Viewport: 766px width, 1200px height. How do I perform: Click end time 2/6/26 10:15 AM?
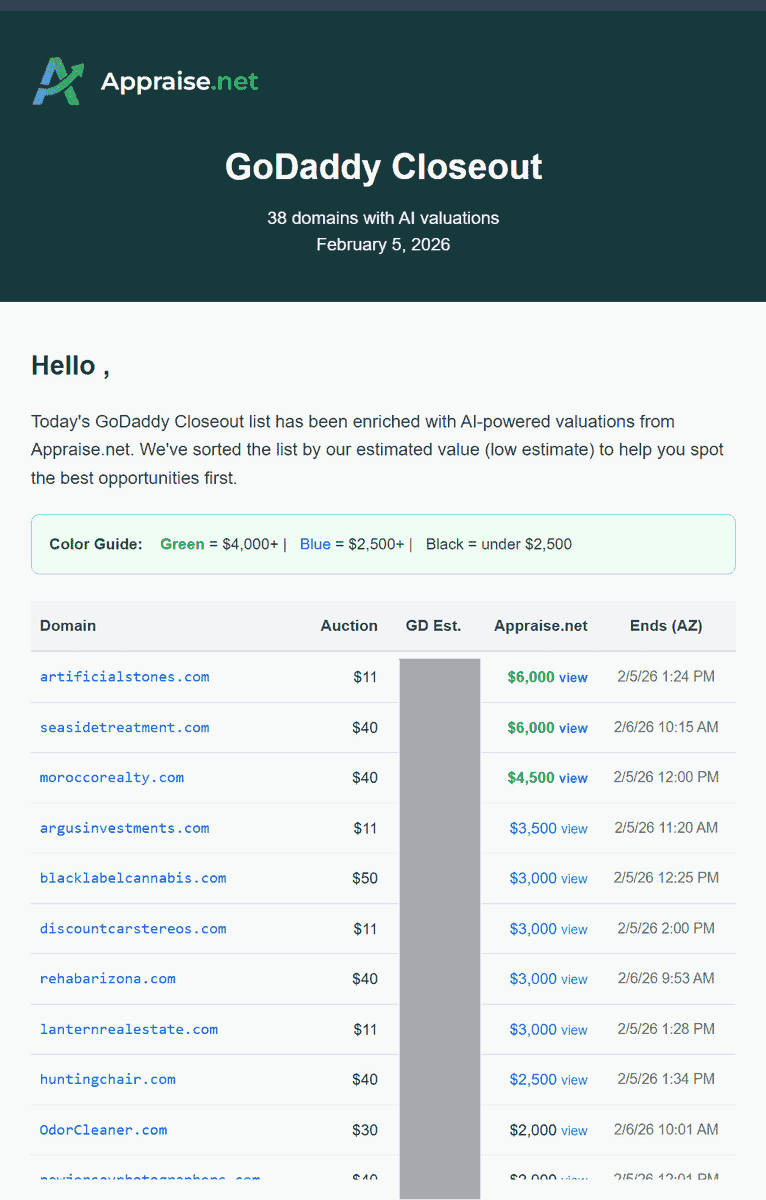(666, 727)
